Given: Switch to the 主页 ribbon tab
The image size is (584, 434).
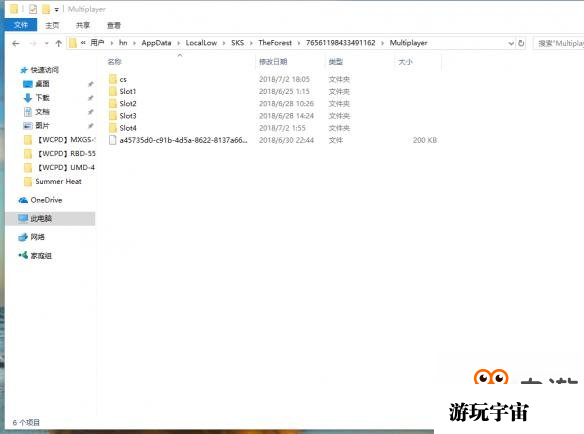Looking at the screenshot, I should tap(52, 25).
